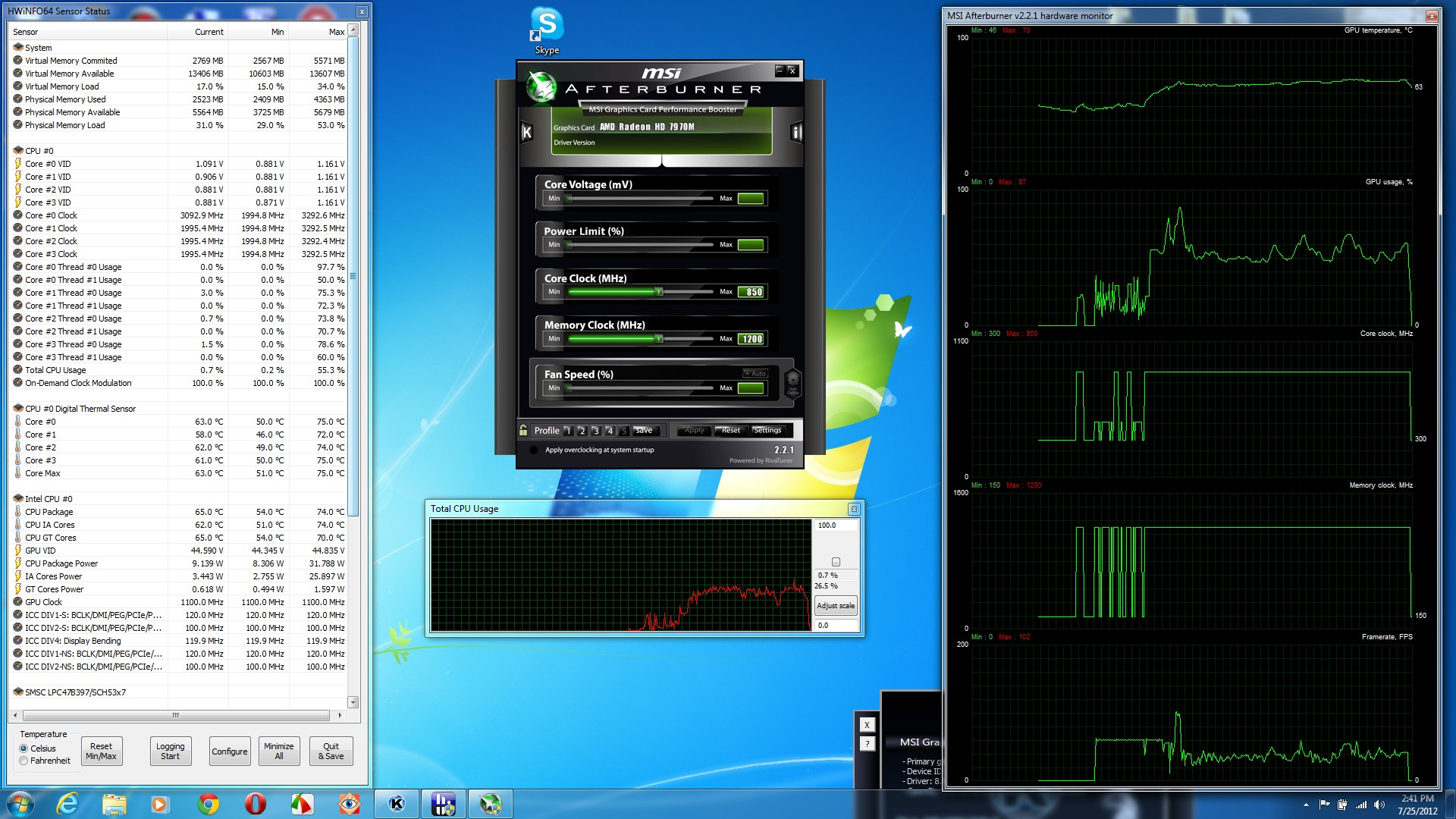Reset Min/Max values in HWiNFO
Viewport: 1456px width, 819px height.
point(101,752)
